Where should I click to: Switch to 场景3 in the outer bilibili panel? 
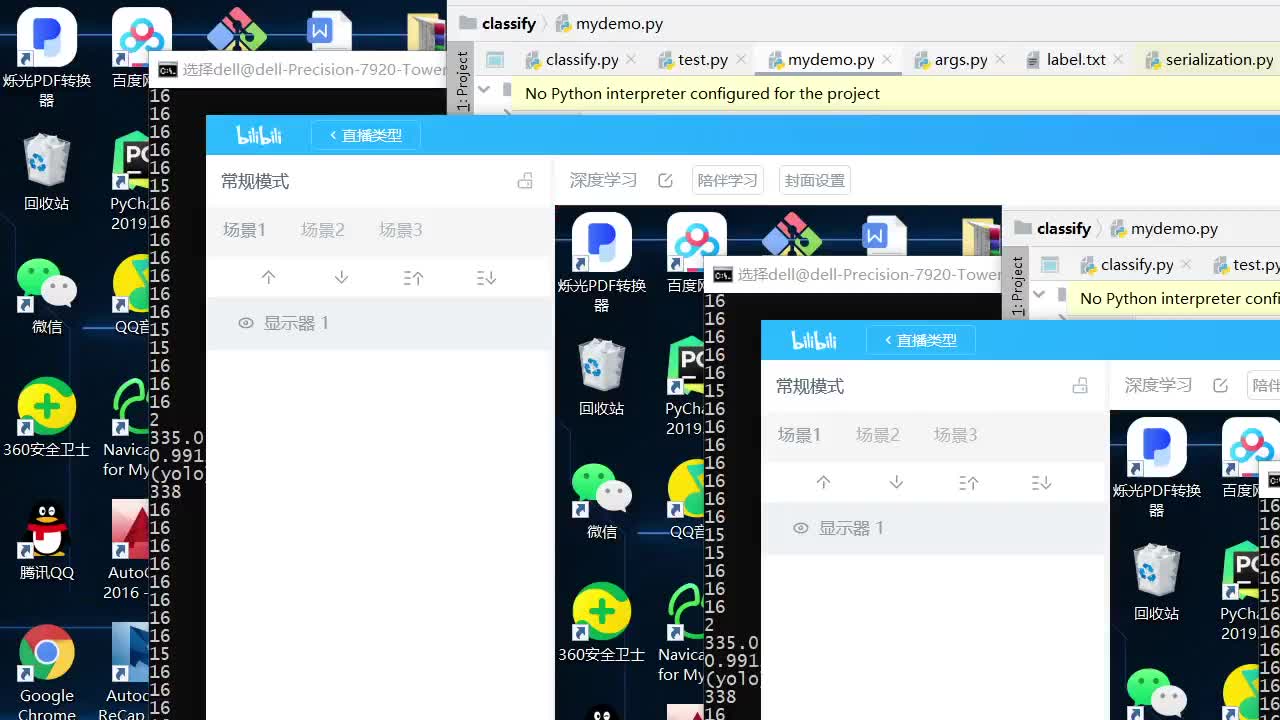click(x=400, y=230)
